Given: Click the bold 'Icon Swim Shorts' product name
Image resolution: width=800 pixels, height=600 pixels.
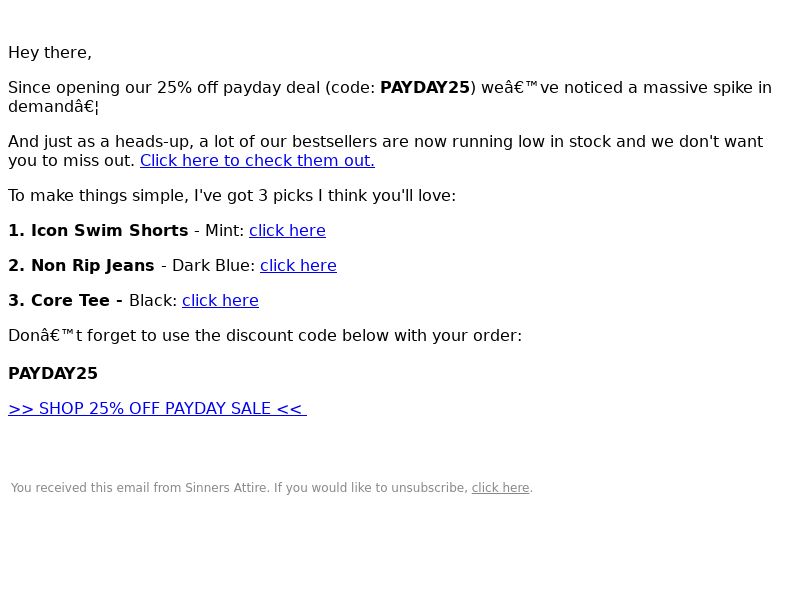Looking at the screenshot, I should click(110, 231).
